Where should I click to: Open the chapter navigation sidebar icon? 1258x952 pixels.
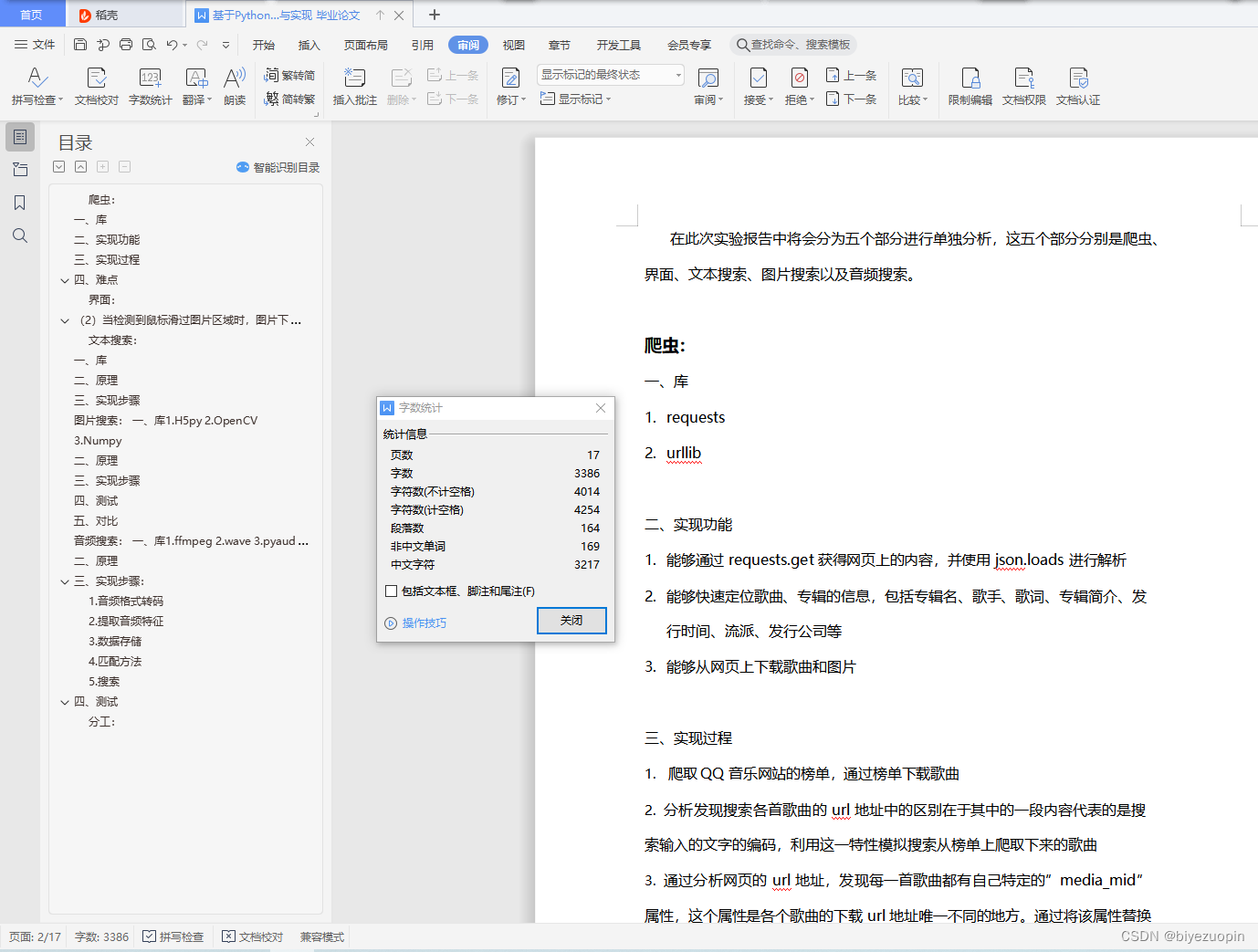tap(20, 170)
